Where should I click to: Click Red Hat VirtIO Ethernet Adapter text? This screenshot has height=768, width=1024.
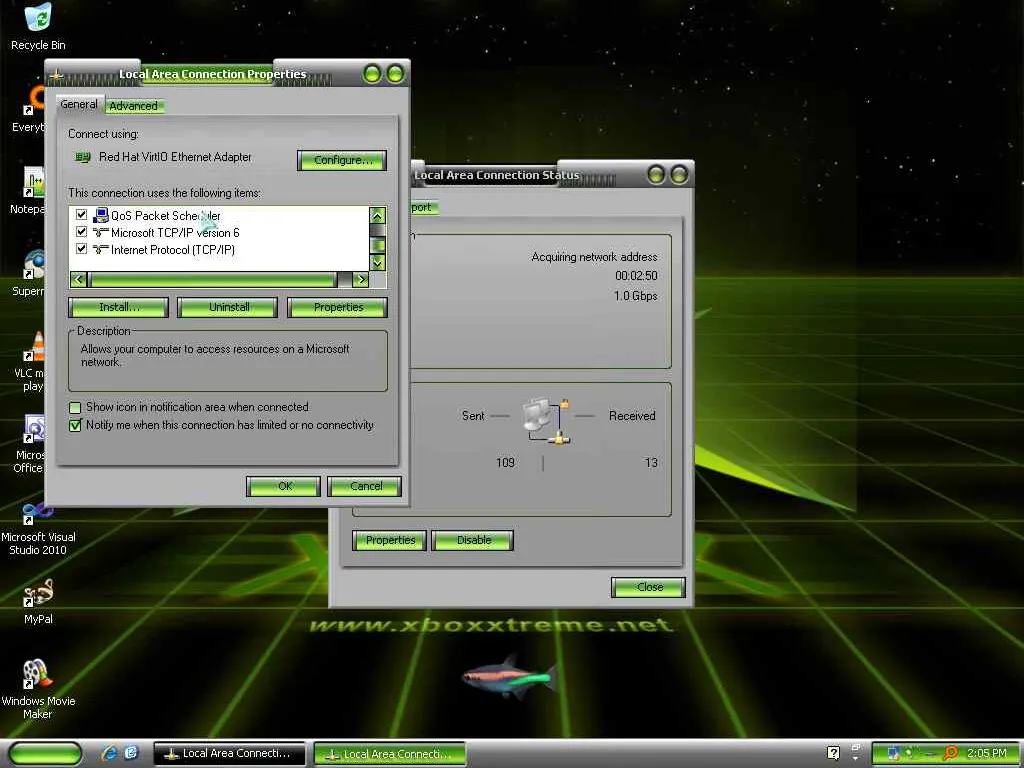click(x=175, y=157)
